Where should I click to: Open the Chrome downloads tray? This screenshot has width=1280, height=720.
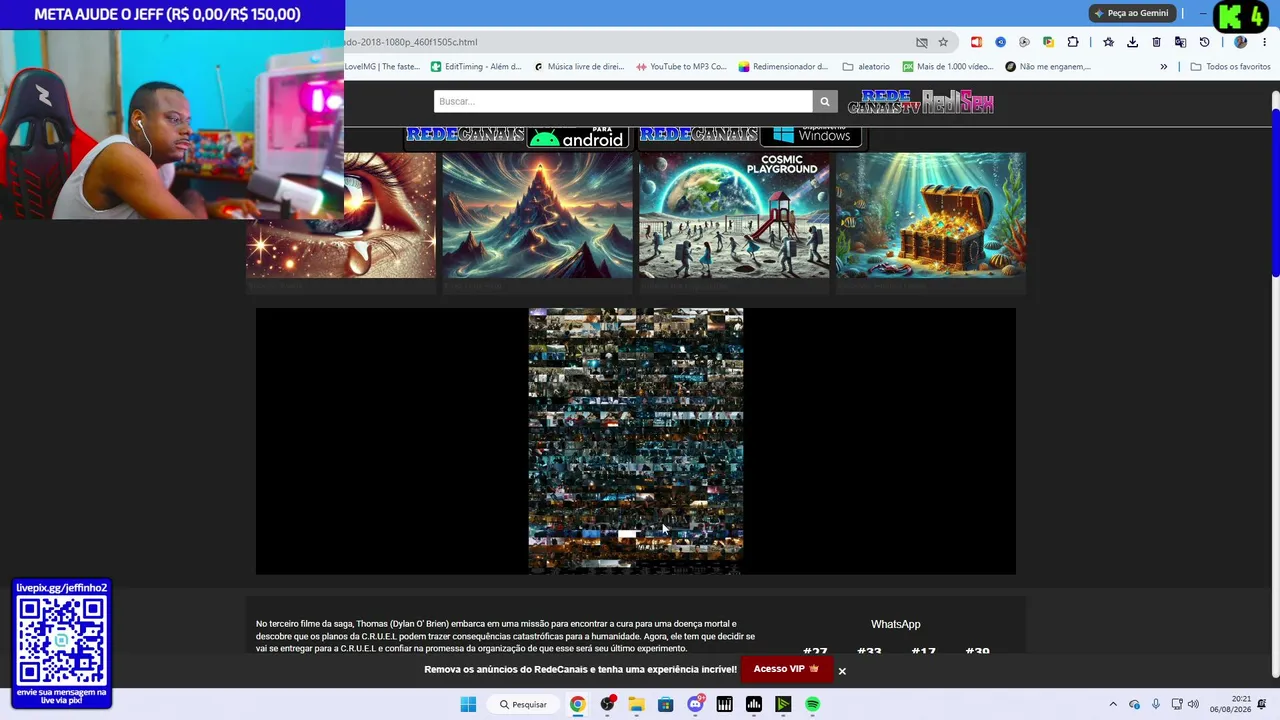1132,42
